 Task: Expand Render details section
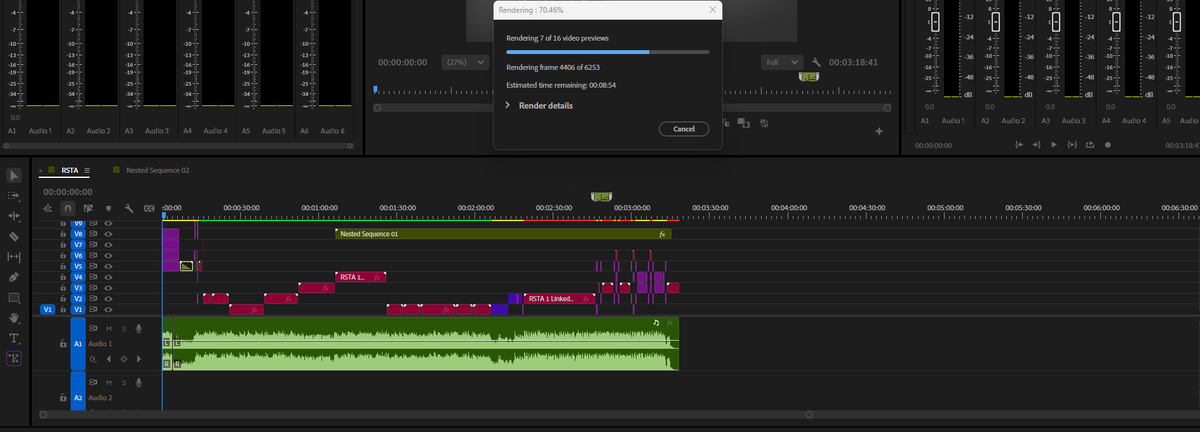click(539, 105)
